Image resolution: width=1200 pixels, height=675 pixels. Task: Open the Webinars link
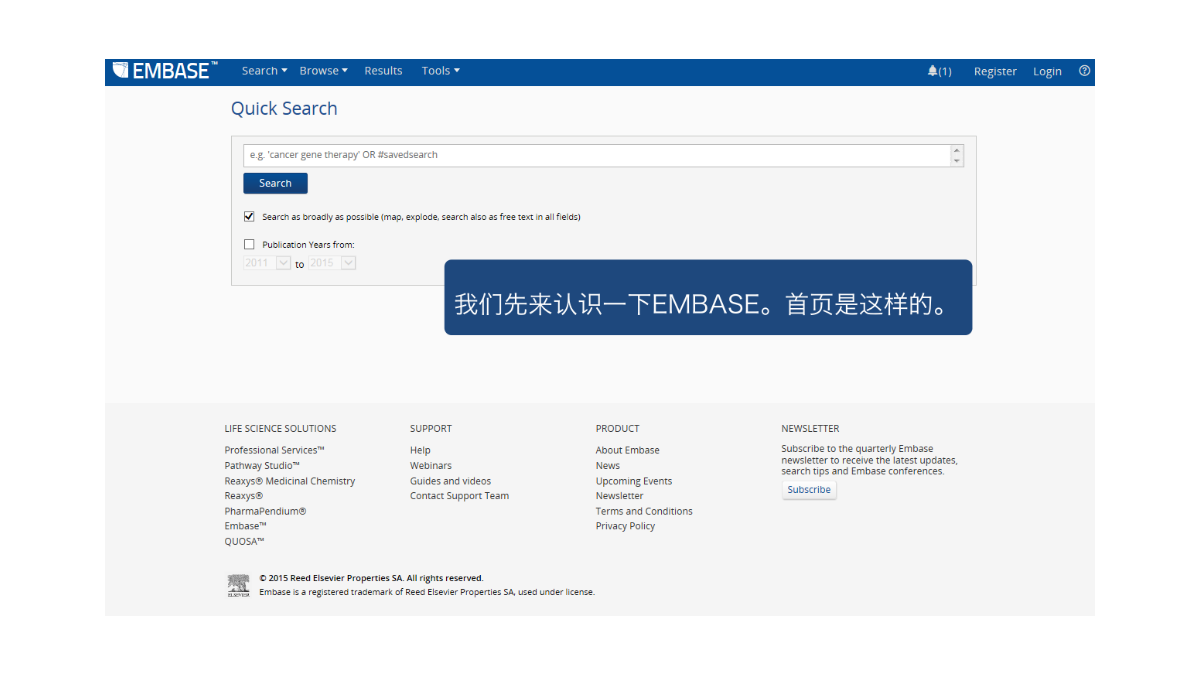(431, 466)
